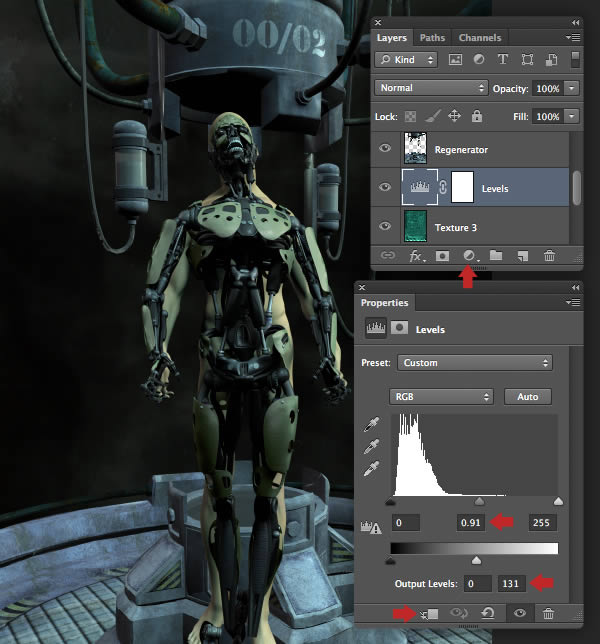
Task: Toggle the layer filtering switch
Action: point(575,60)
